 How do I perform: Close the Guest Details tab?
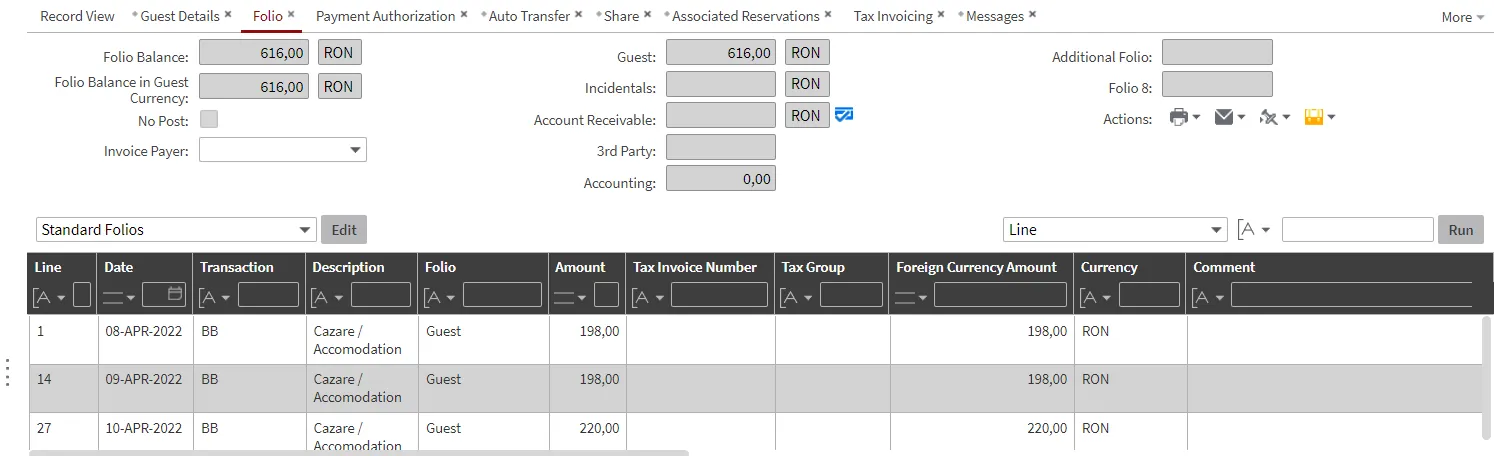pos(228,15)
